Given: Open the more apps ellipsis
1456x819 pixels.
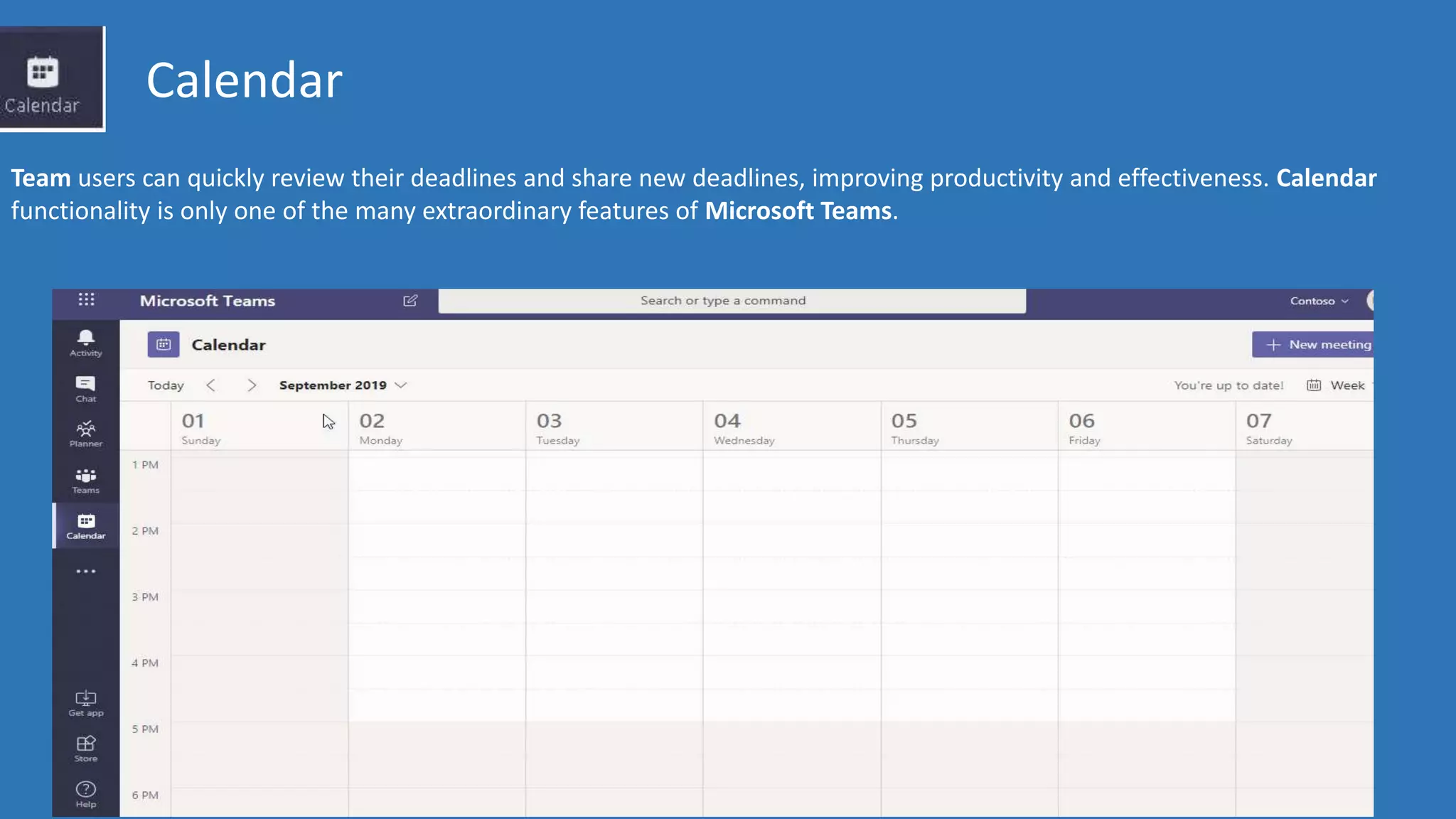Looking at the screenshot, I should (x=86, y=572).
